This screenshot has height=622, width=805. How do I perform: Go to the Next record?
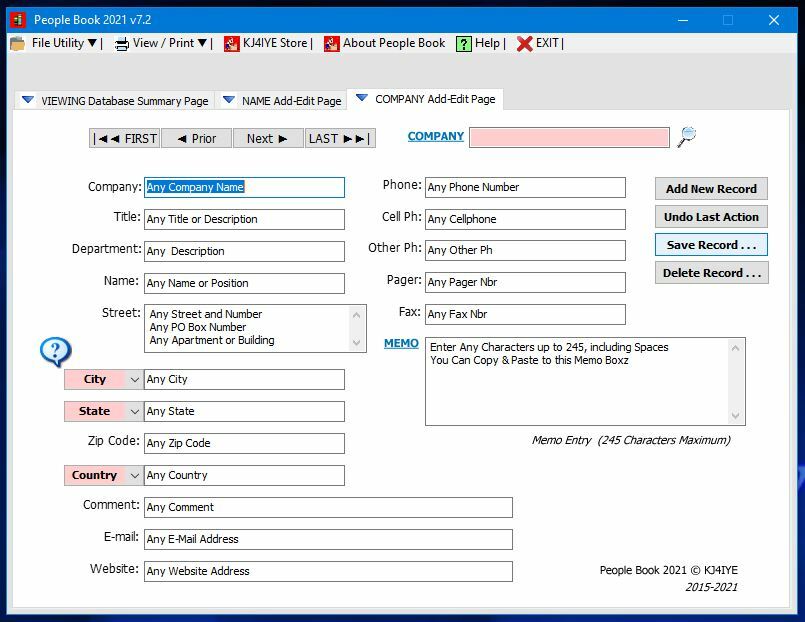click(268, 139)
